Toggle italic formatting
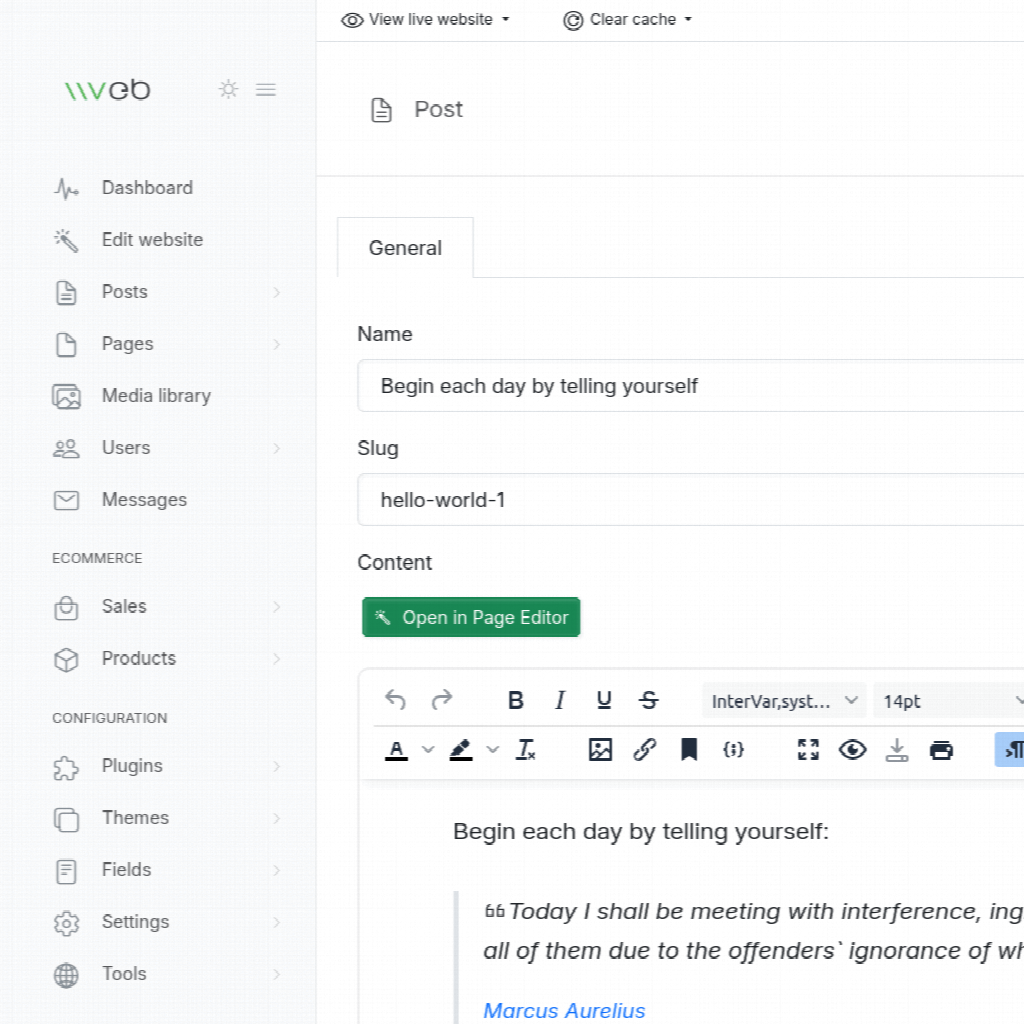 tap(560, 700)
